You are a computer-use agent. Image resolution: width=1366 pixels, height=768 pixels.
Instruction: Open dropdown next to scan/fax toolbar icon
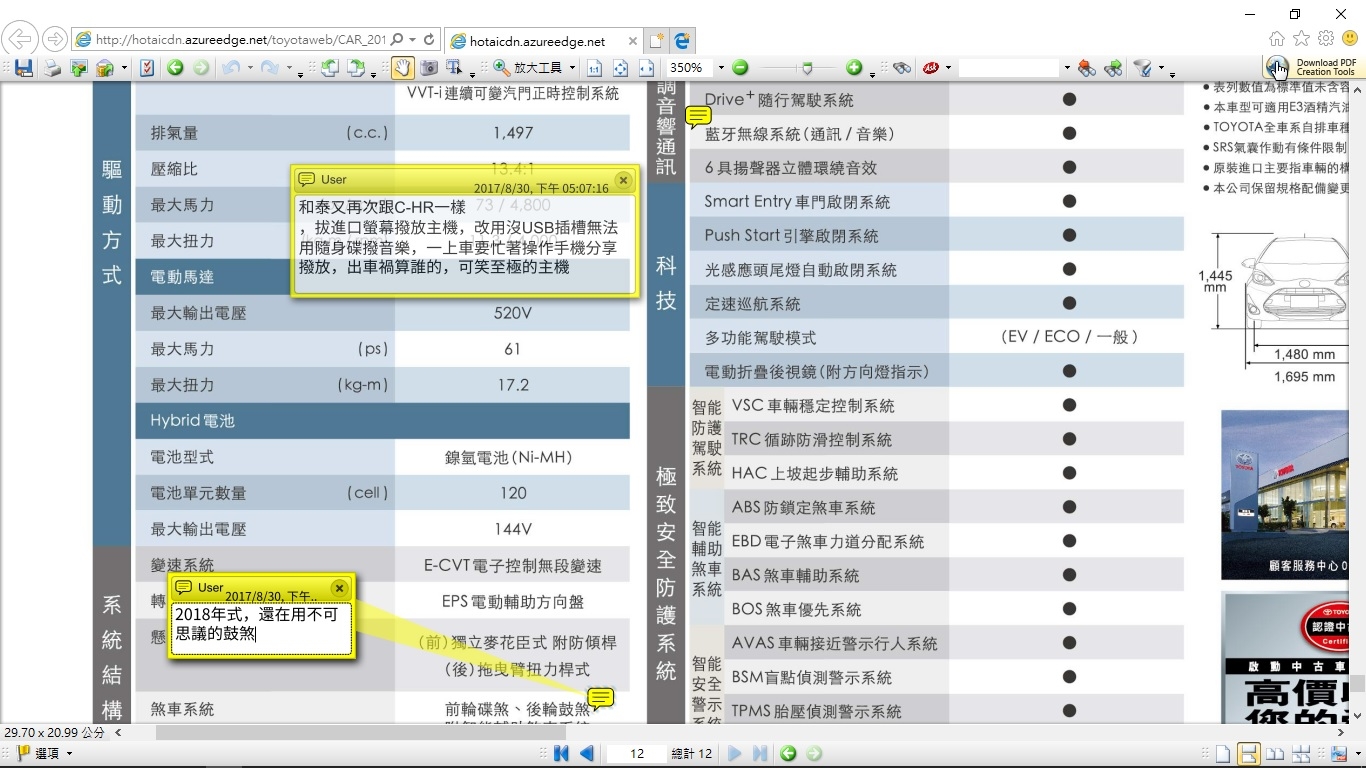click(124, 68)
